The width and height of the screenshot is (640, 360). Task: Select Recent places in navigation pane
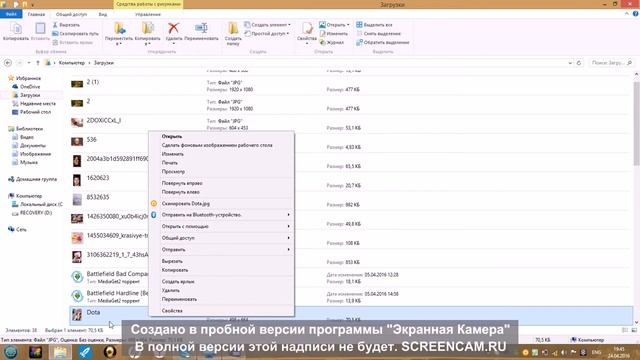click(x=38, y=104)
